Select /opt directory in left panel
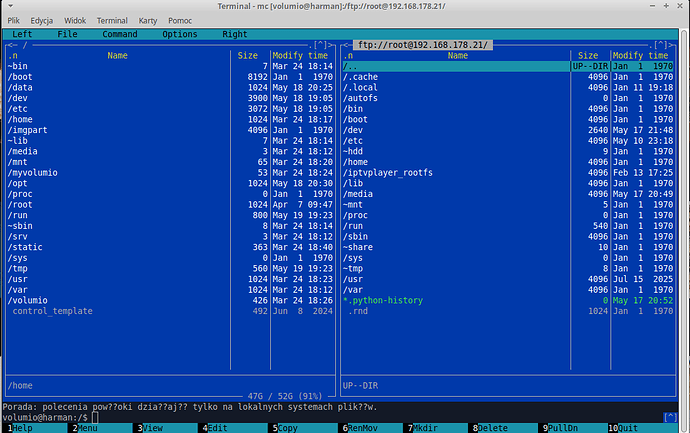The height and width of the screenshot is (433, 690). pyautogui.click(x=170, y=183)
